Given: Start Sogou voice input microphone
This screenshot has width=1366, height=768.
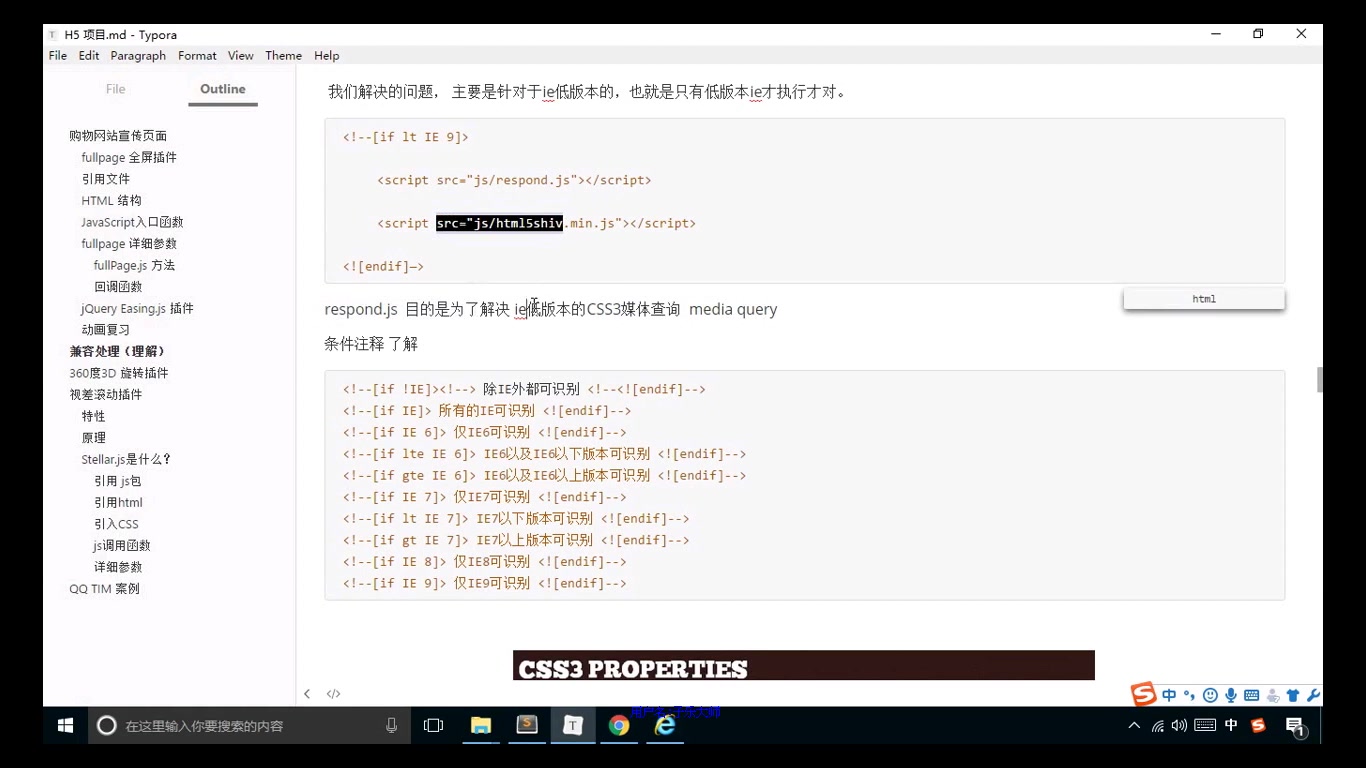Looking at the screenshot, I should 1231,695.
